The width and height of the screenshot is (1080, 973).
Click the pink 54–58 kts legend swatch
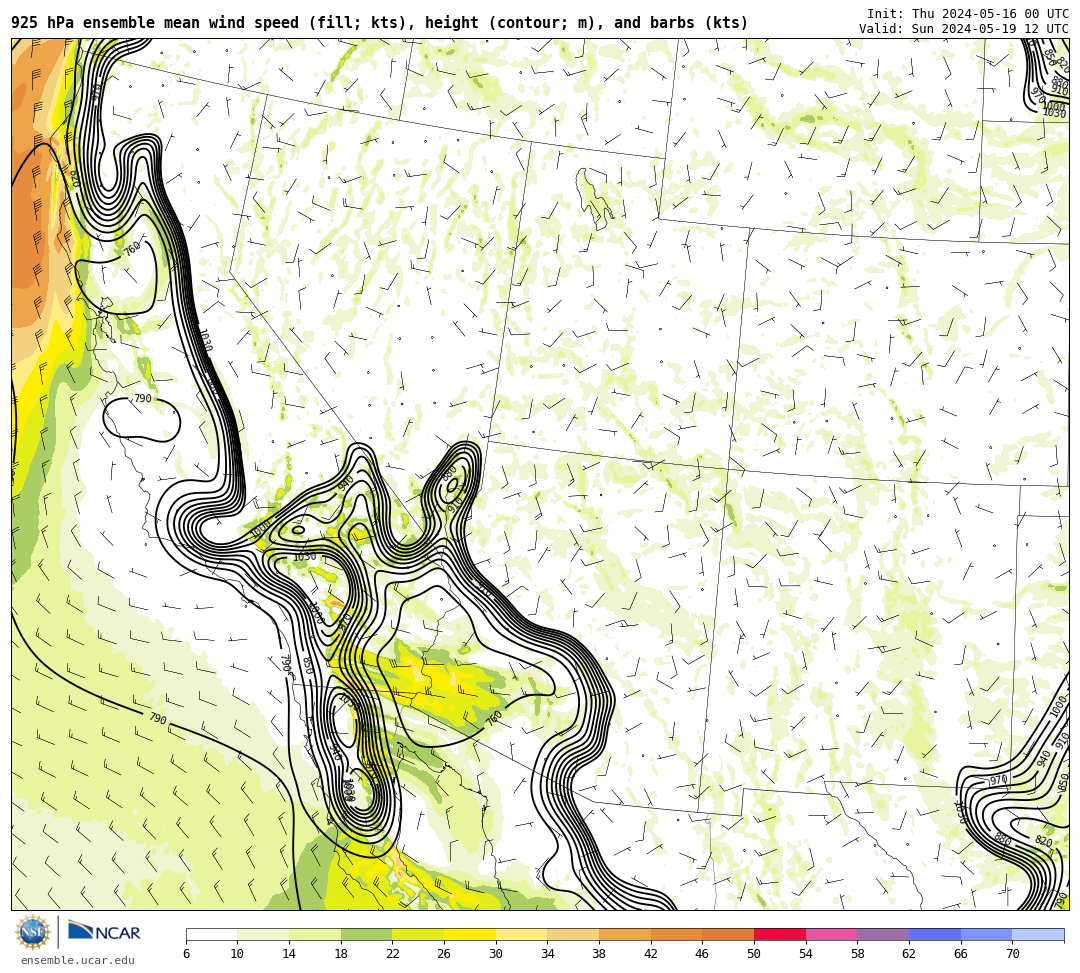tap(831, 934)
